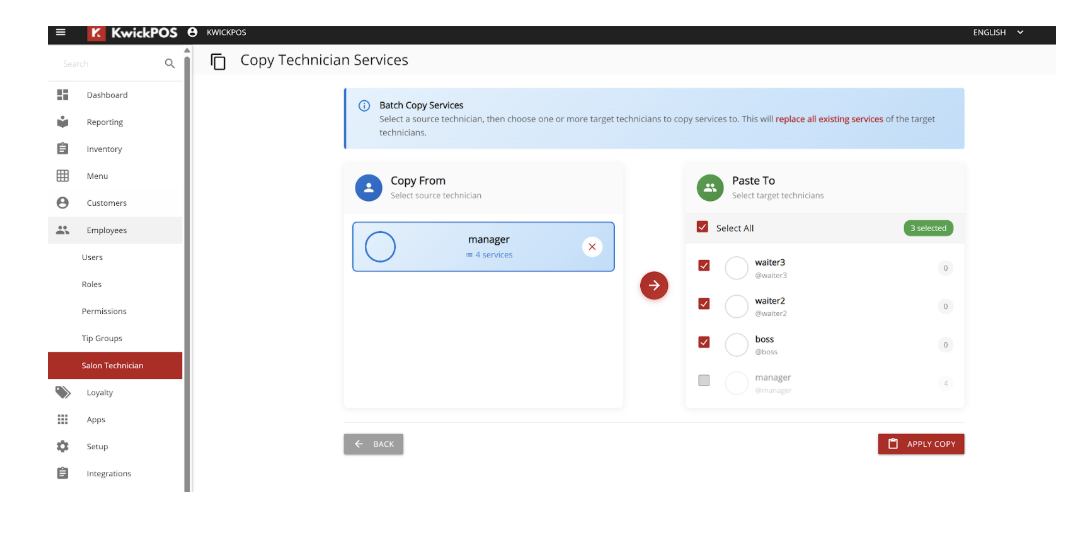
Task: Expand the Setup menu item
Action: pos(115,447)
